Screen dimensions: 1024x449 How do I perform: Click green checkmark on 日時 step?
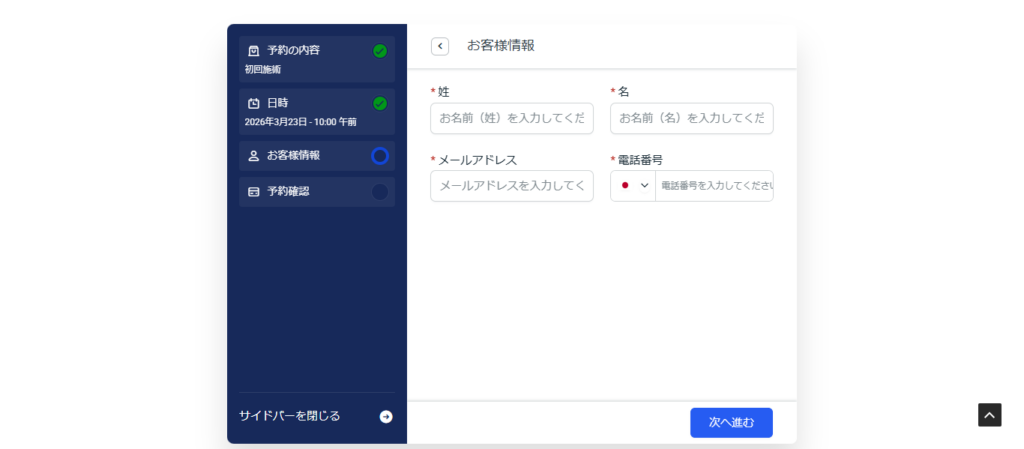[380, 103]
